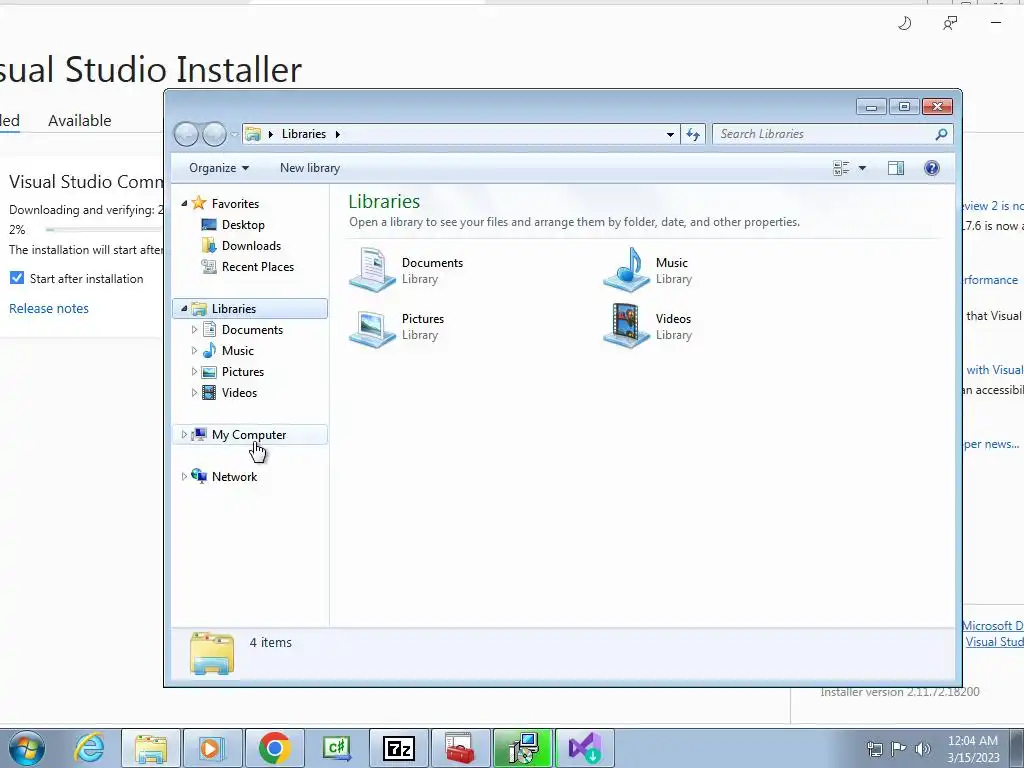Click the Favorites star entry
This screenshot has width=1024, height=768.
(235, 204)
